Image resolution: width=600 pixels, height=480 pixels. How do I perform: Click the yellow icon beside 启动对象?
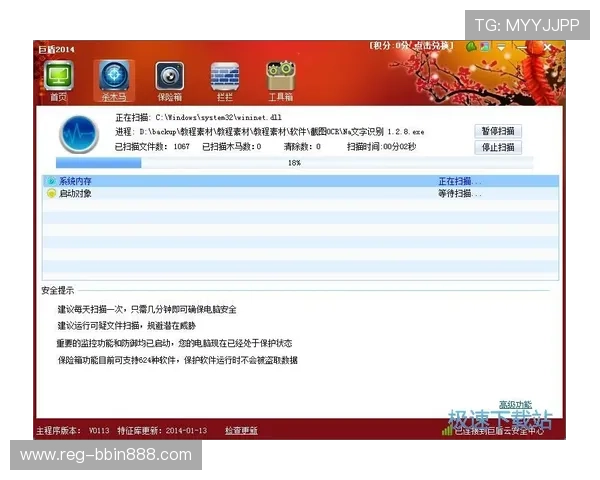click(51, 193)
